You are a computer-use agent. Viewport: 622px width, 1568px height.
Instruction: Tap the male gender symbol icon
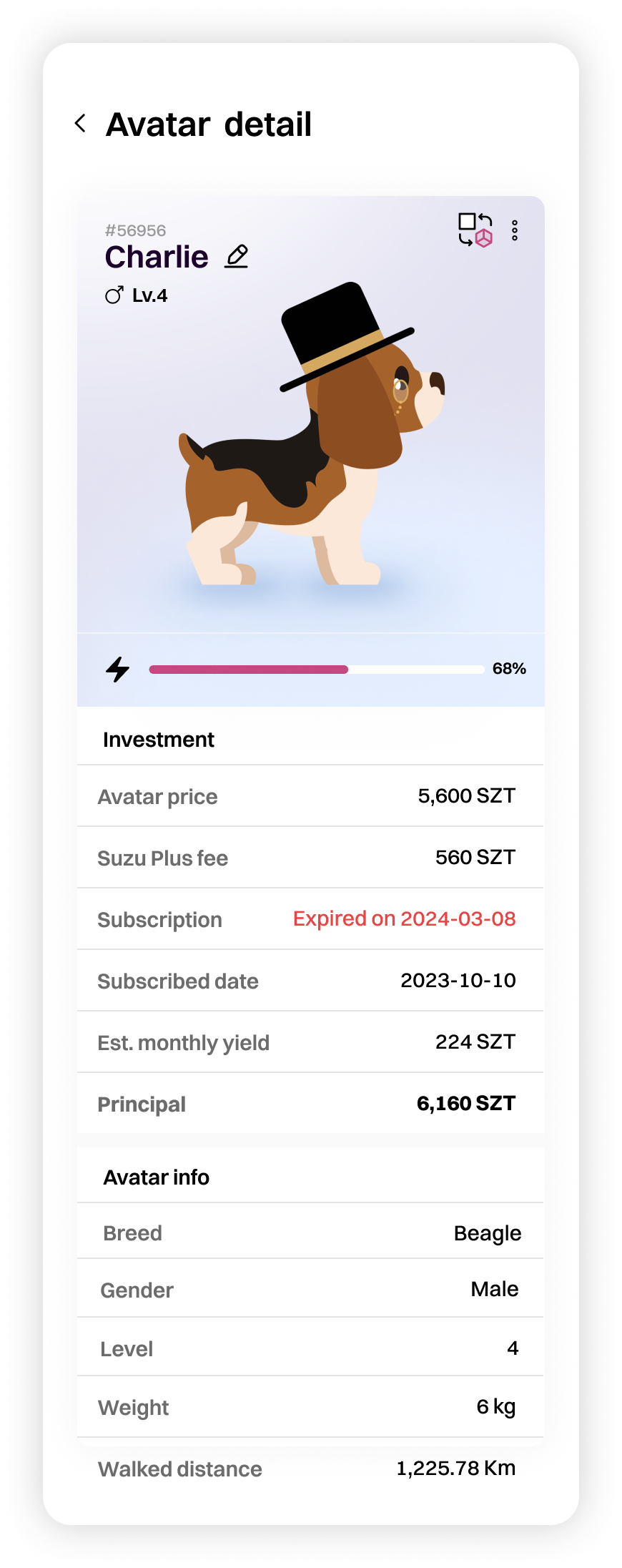114,295
